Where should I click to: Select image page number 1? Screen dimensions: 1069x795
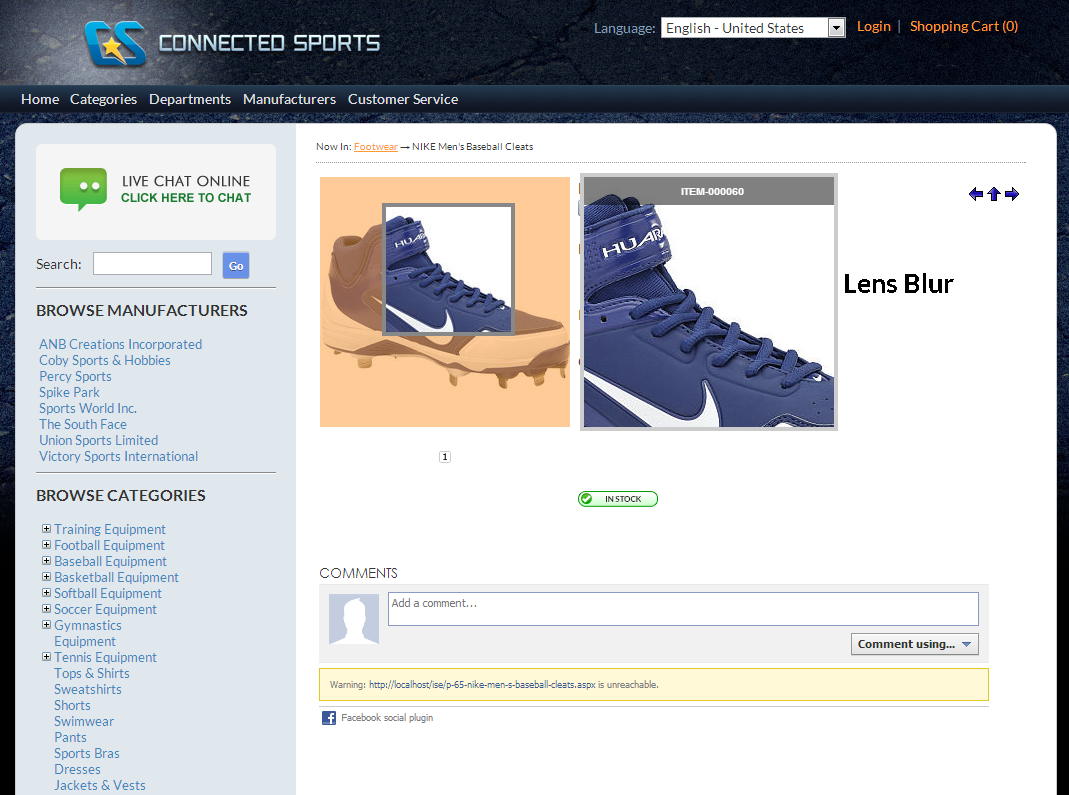pyautogui.click(x=445, y=457)
